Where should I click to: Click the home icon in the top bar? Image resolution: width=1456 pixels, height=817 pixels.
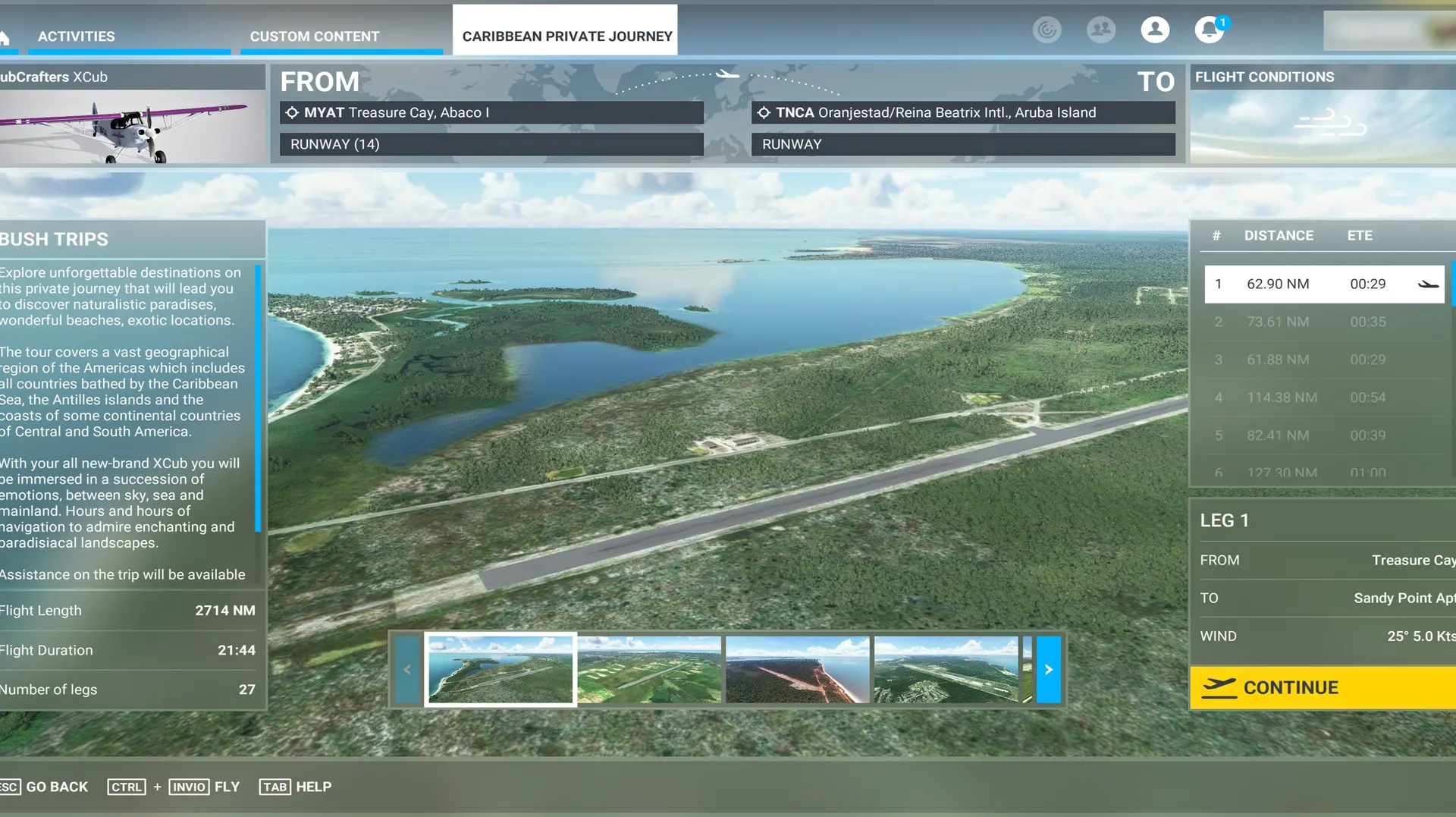click(x=4, y=37)
